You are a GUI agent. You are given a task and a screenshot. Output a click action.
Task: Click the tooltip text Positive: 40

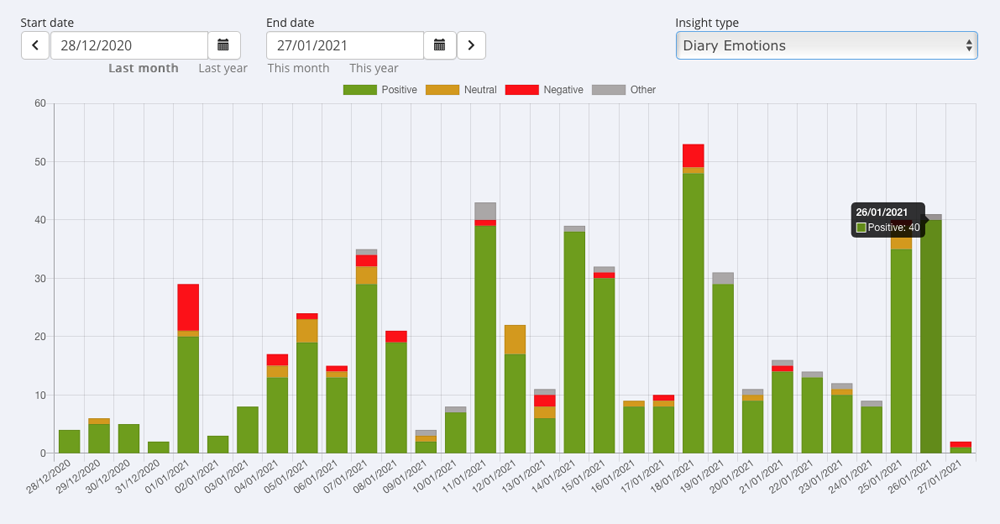point(893,228)
